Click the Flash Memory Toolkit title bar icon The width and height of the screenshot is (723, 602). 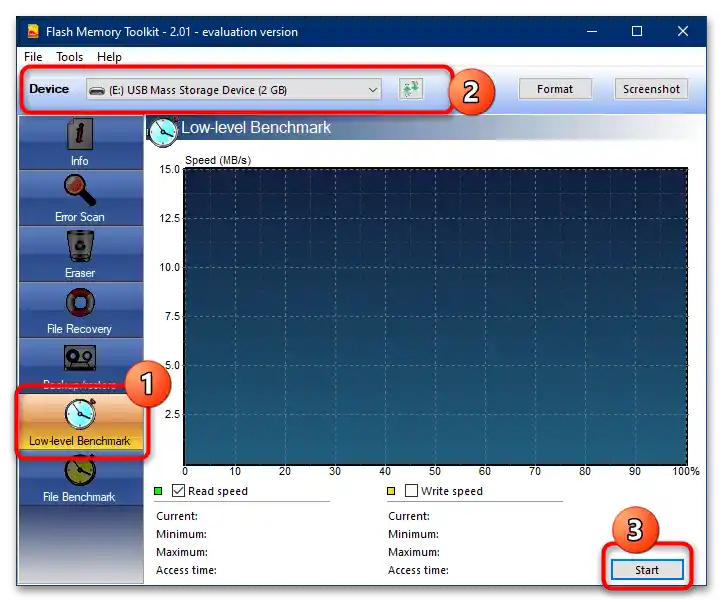coord(33,31)
